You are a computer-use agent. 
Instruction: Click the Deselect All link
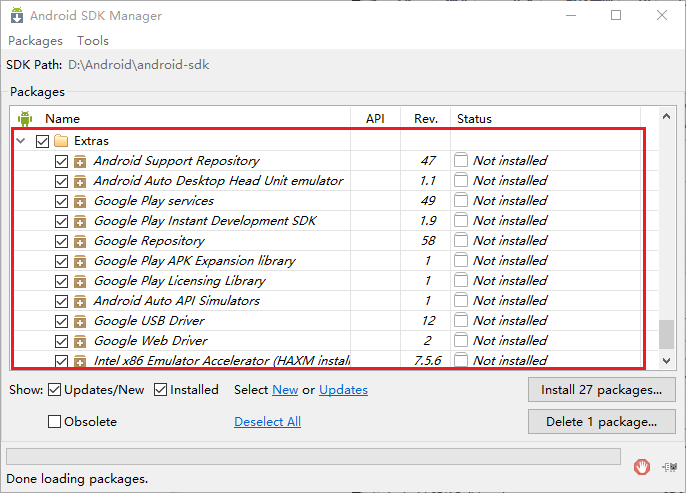267,422
